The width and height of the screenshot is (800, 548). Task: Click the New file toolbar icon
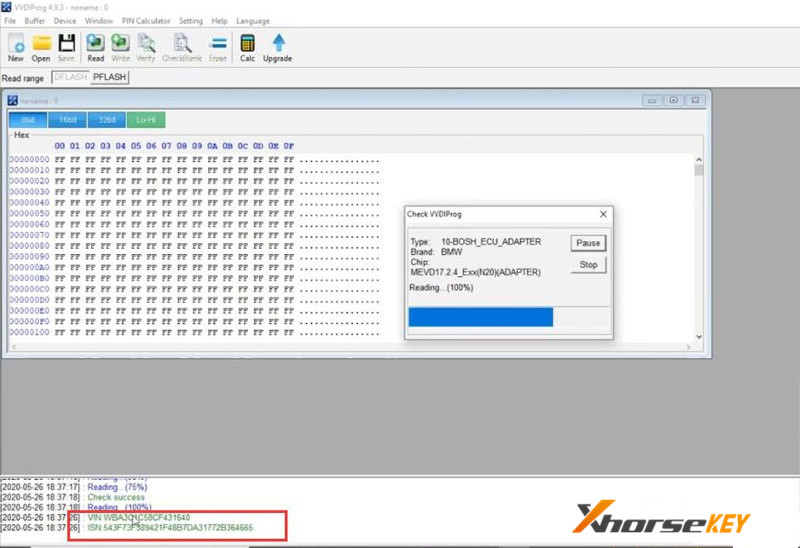pyautogui.click(x=16, y=48)
